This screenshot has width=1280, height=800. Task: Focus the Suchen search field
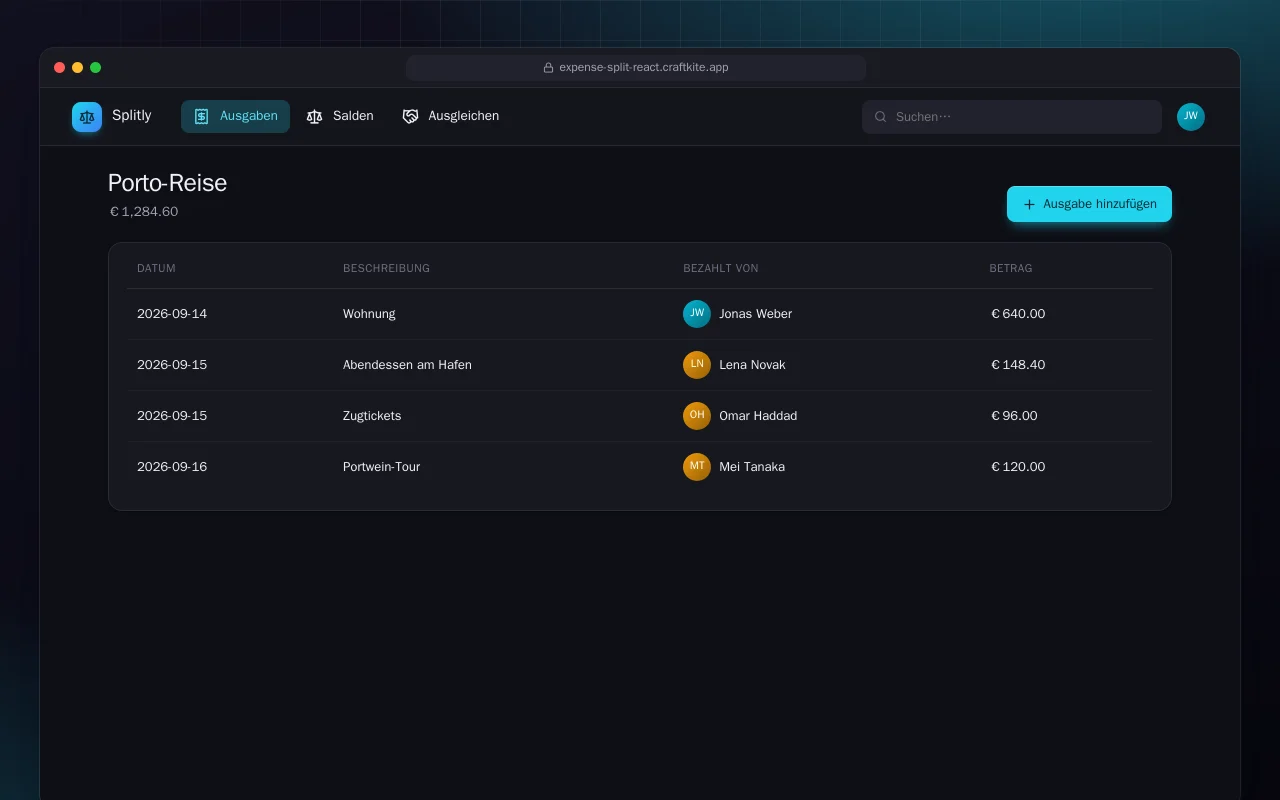tap(1012, 117)
